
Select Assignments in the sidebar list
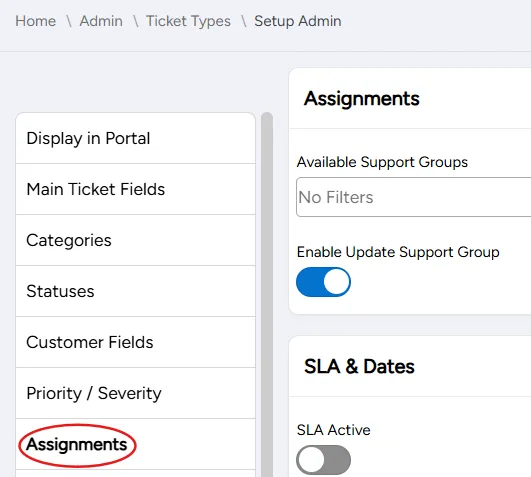[135, 444]
